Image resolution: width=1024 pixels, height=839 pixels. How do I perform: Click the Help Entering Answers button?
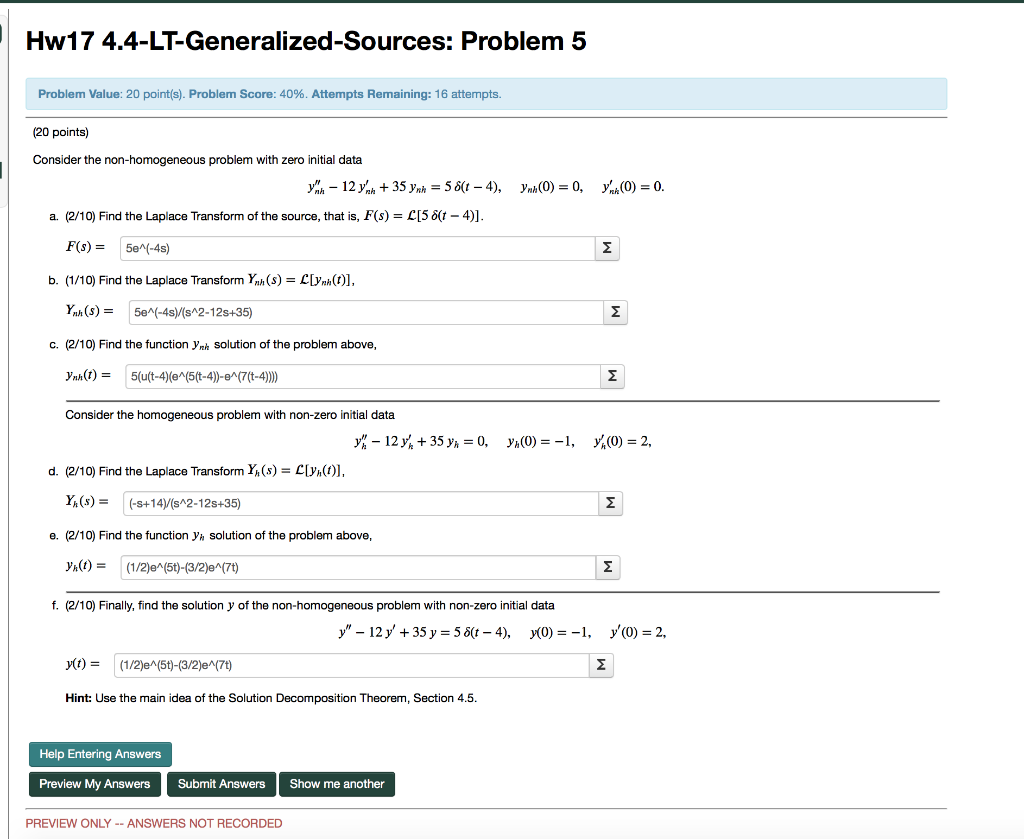point(100,754)
